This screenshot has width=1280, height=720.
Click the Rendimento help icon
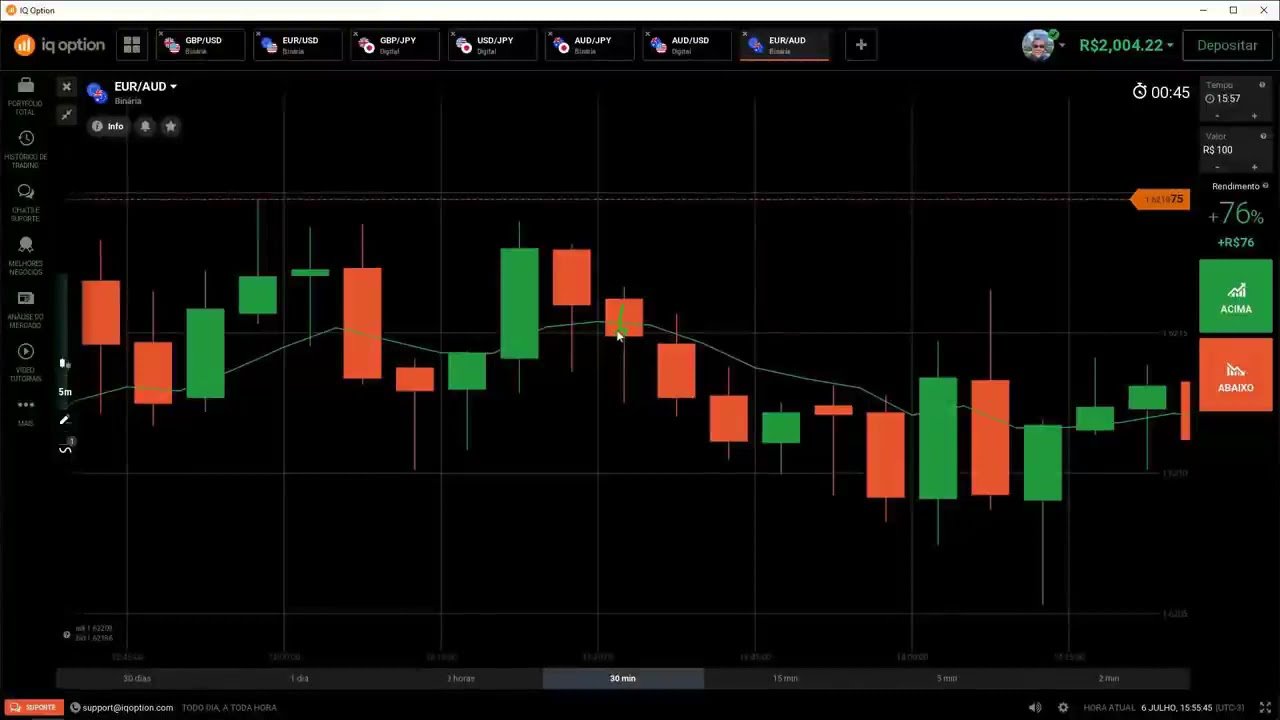pyautogui.click(x=1266, y=186)
